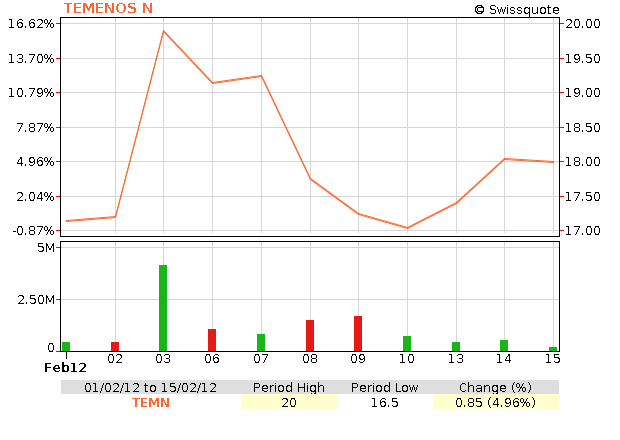
Task: Click the 5M volume axis label
Action: [x=46, y=248]
